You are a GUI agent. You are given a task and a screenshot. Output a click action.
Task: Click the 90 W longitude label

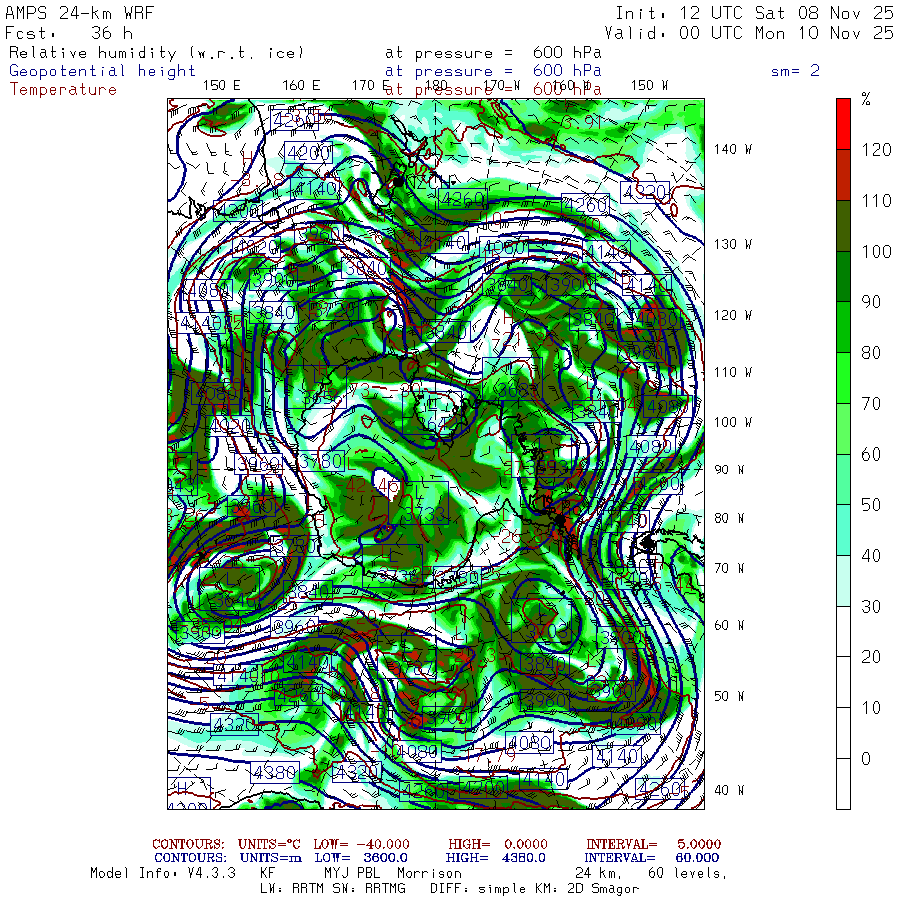click(732, 470)
